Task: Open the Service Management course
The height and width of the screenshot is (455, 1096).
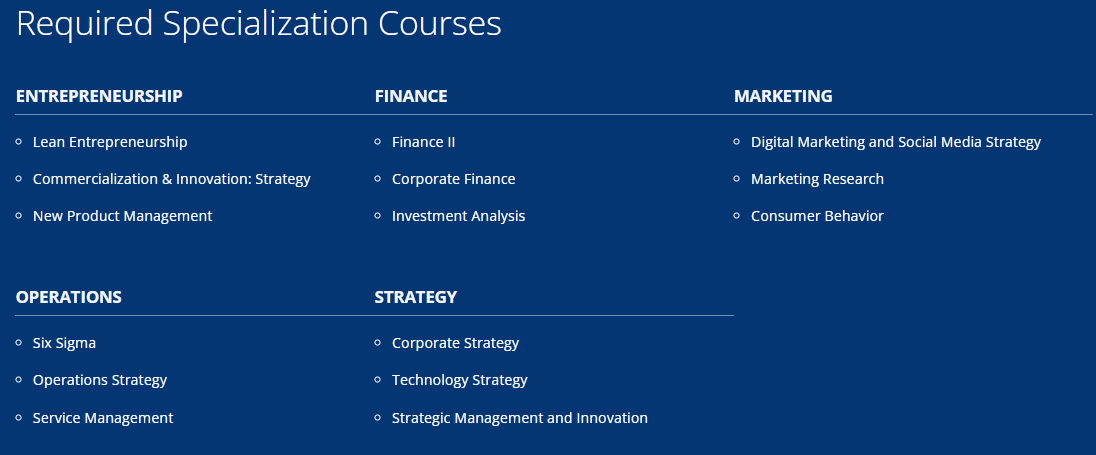Action: pos(103,418)
